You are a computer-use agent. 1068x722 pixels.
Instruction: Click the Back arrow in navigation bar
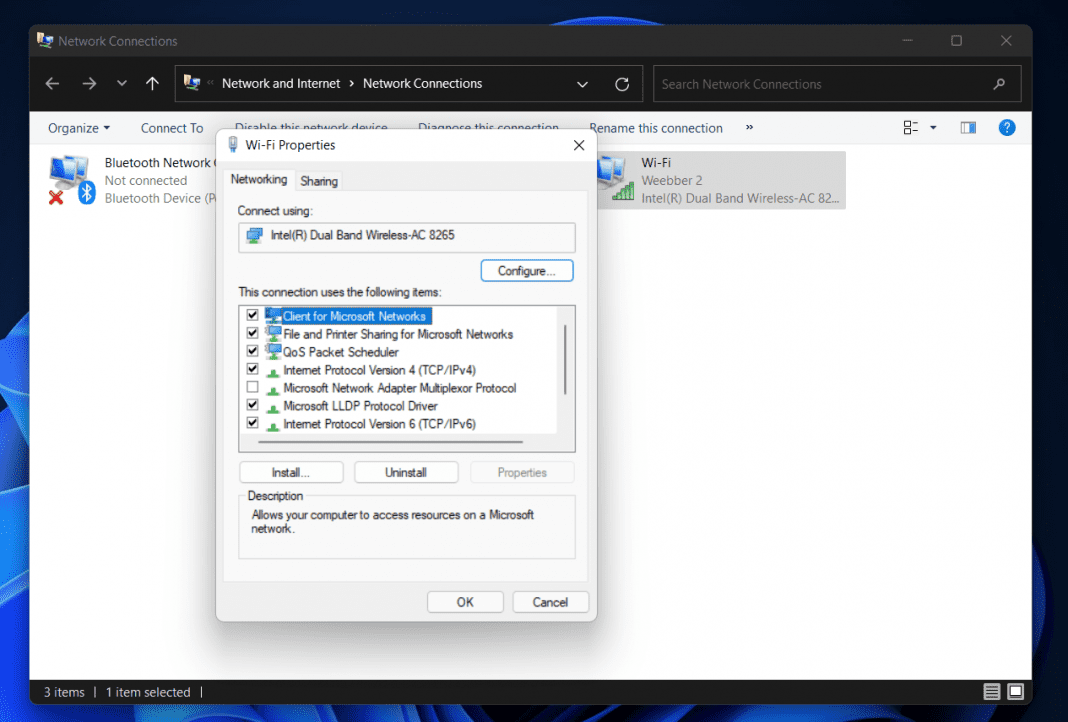point(53,84)
